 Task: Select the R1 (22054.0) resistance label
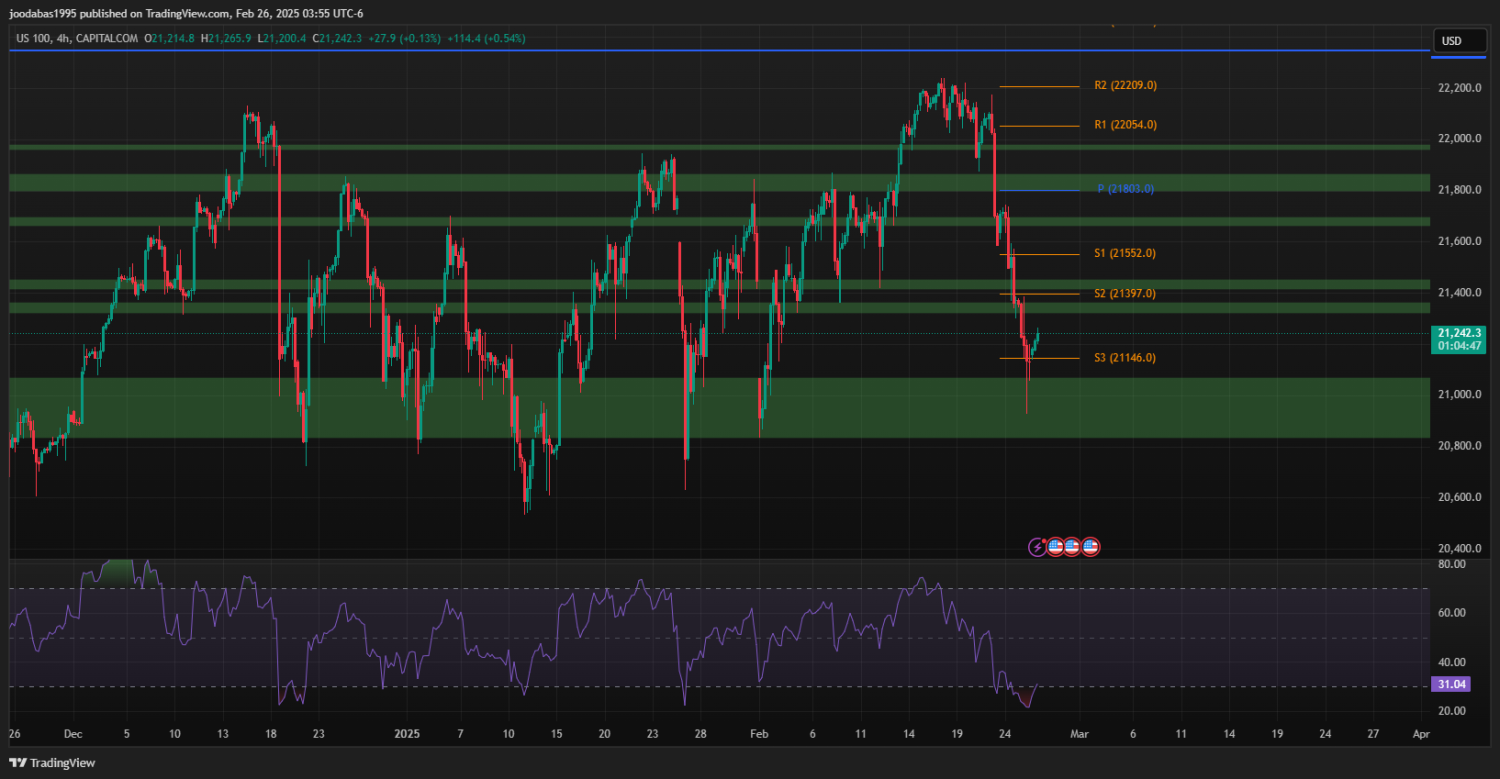(x=1125, y=125)
